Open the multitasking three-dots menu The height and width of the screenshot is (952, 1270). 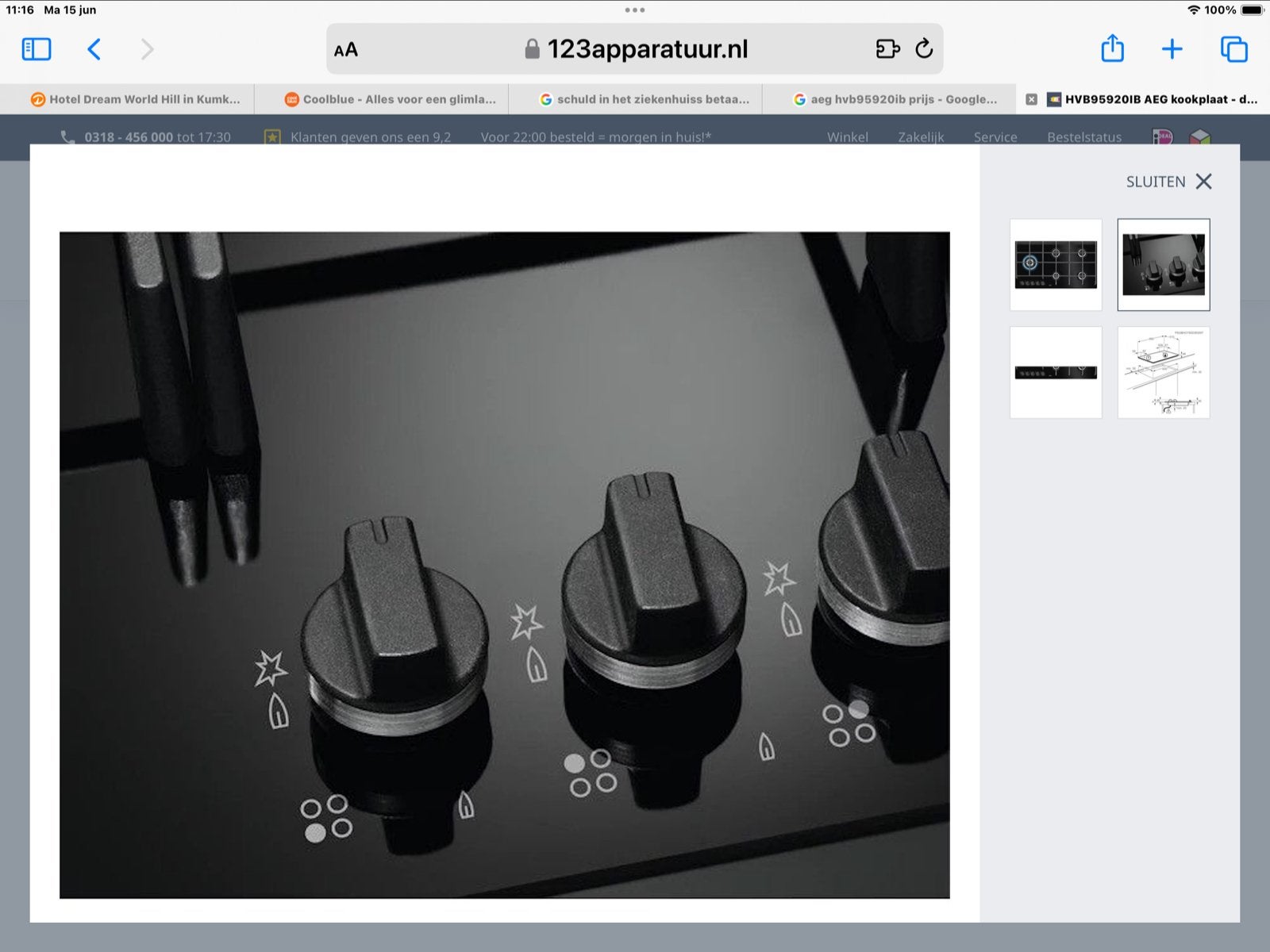click(635, 10)
